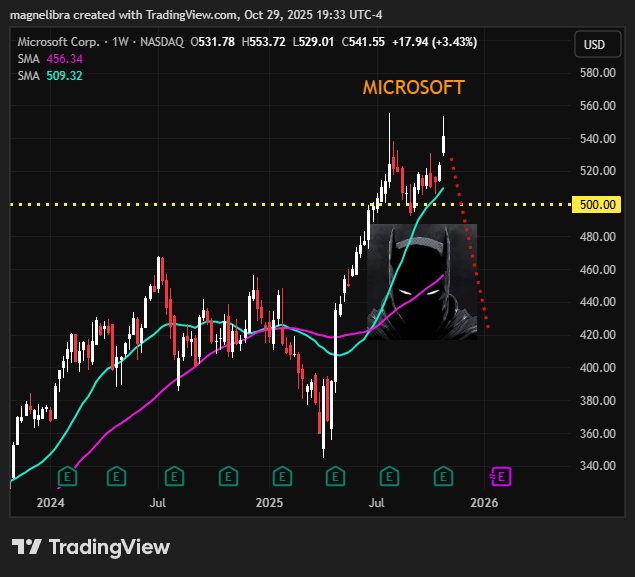This screenshot has width=635, height=577.
Task: Click the 520.00 price axis label
Action: tap(598, 170)
